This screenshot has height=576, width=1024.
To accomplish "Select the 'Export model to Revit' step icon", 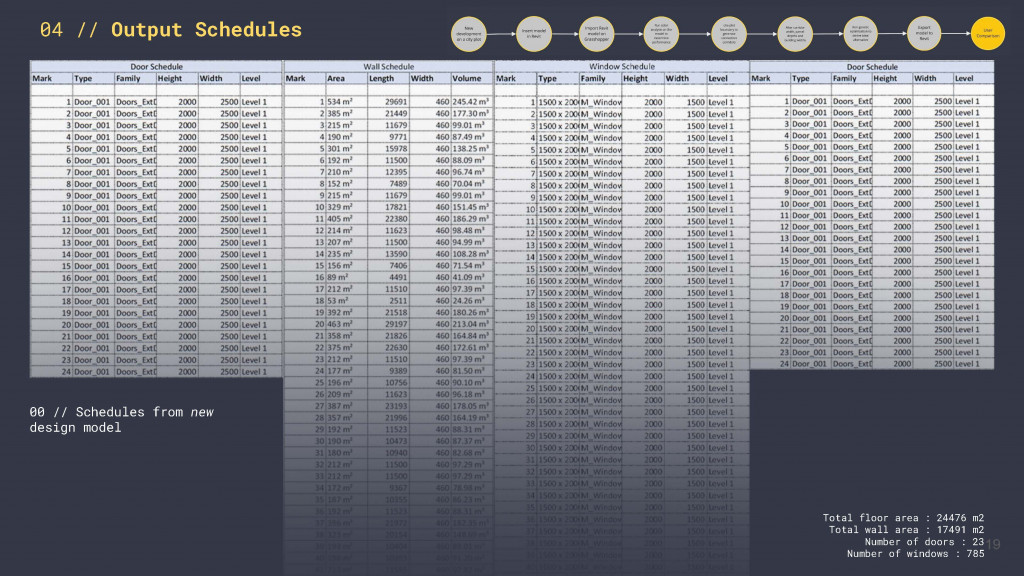I will [x=923, y=32].
